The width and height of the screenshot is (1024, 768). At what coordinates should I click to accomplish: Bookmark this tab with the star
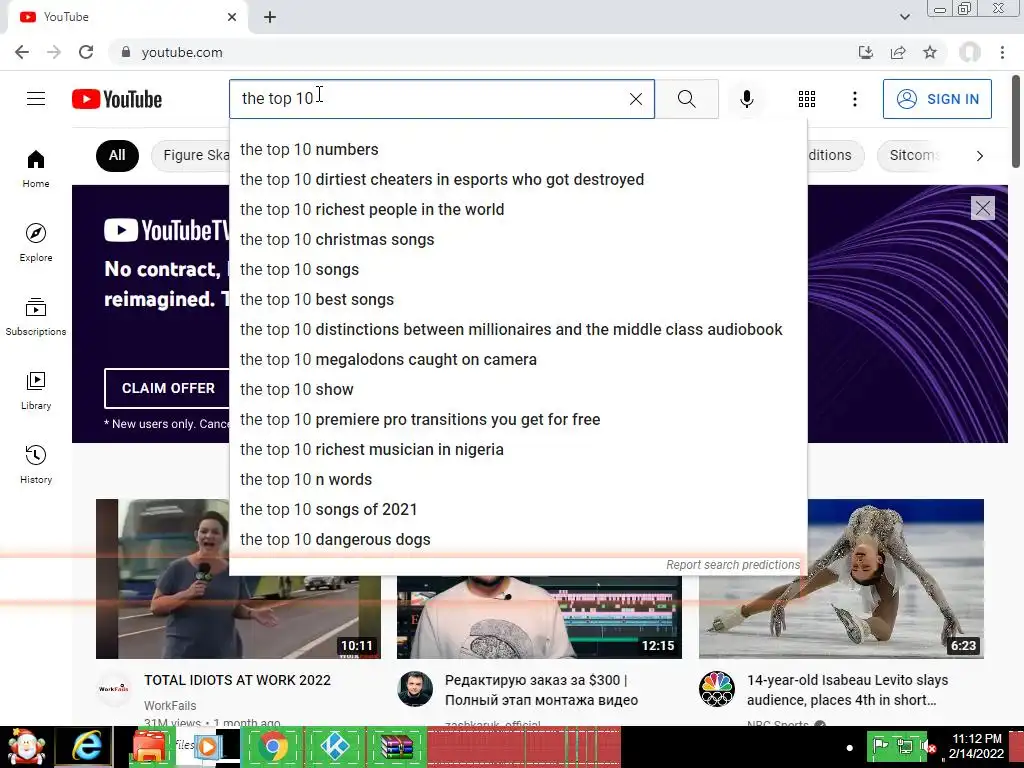(x=930, y=52)
